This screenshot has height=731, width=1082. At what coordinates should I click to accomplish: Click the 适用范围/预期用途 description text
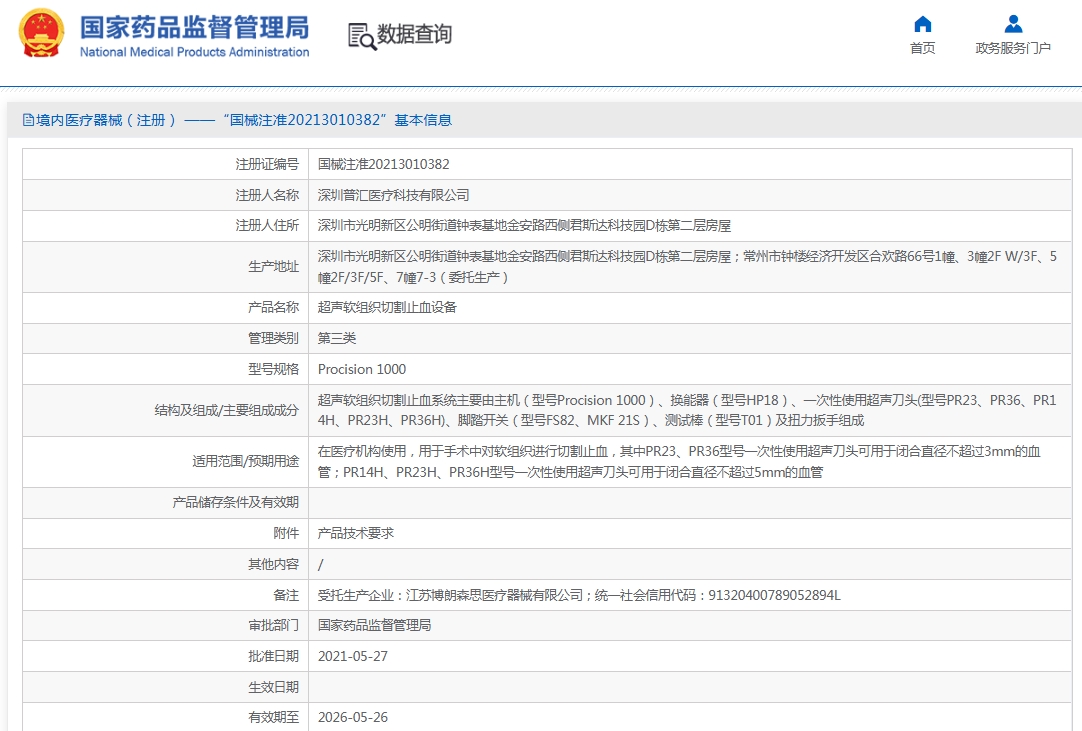pos(679,461)
